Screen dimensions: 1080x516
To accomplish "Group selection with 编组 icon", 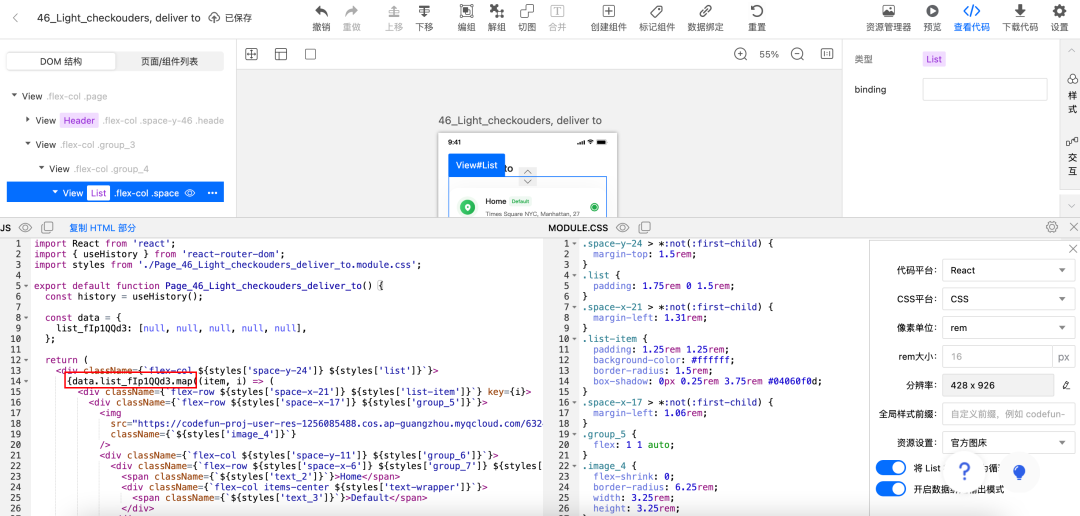I will tap(466, 11).
